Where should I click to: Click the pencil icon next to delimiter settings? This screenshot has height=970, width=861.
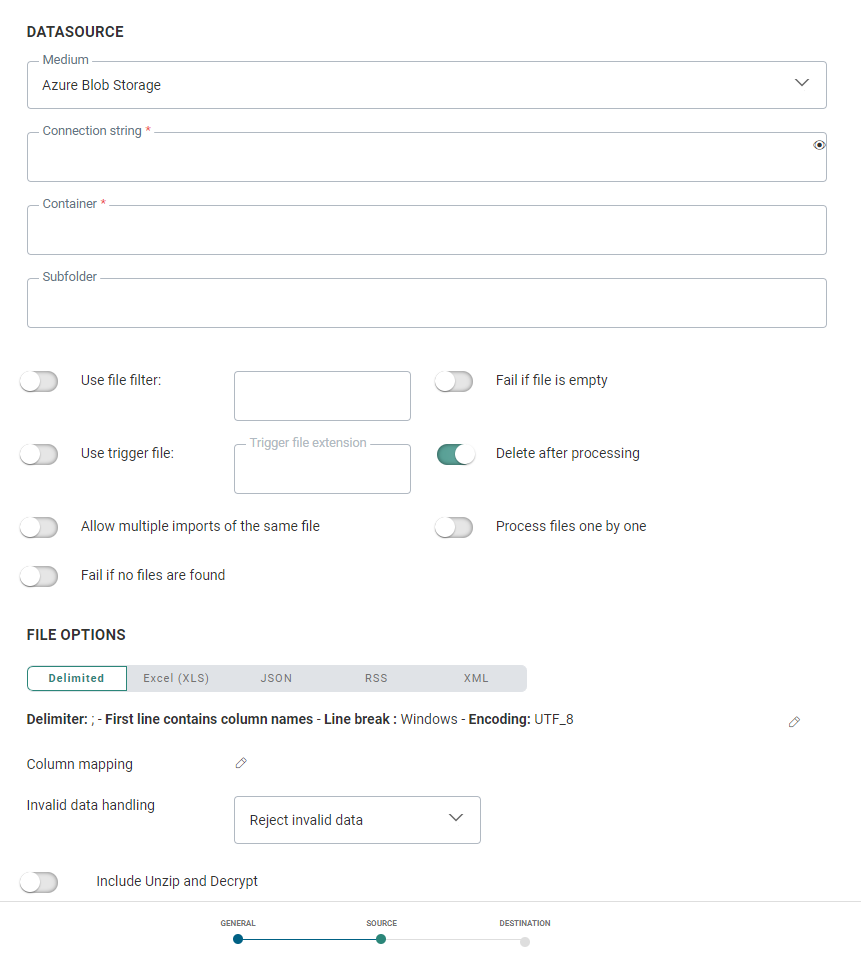(794, 721)
